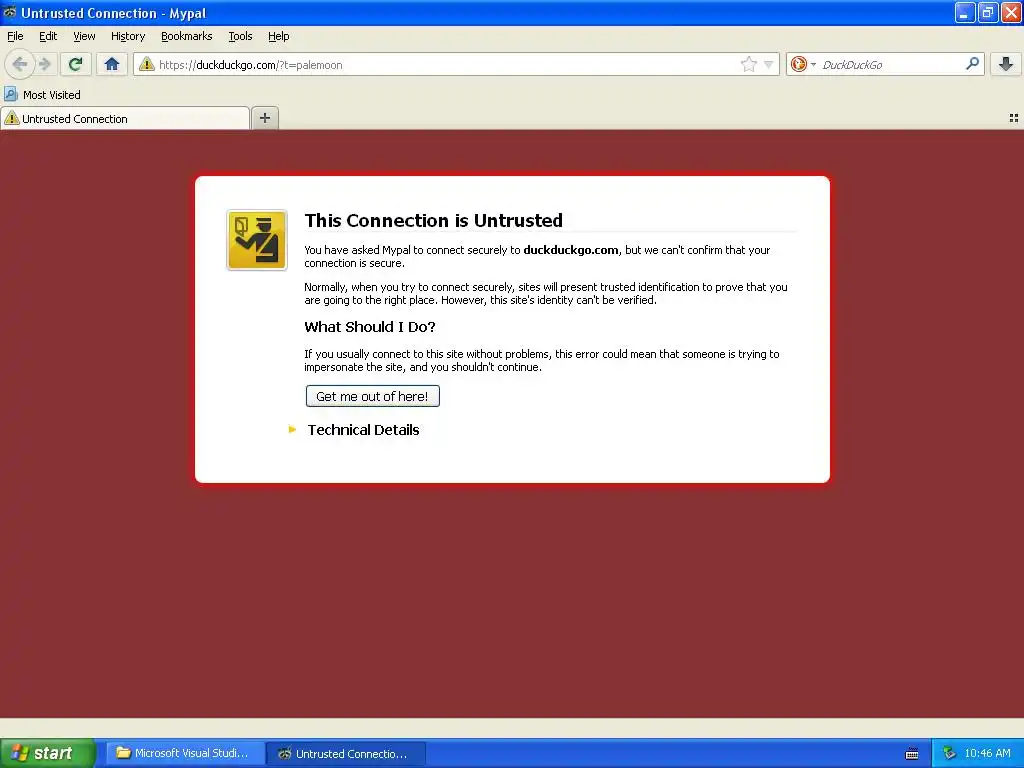
Task: Select the Untrusted Connection tab
Action: click(125, 118)
